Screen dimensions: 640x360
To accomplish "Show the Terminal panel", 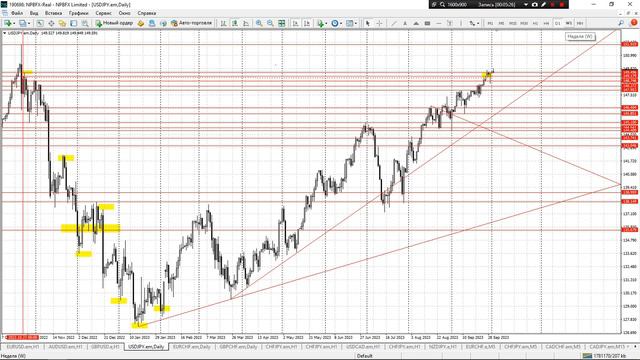I will (73, 23).
